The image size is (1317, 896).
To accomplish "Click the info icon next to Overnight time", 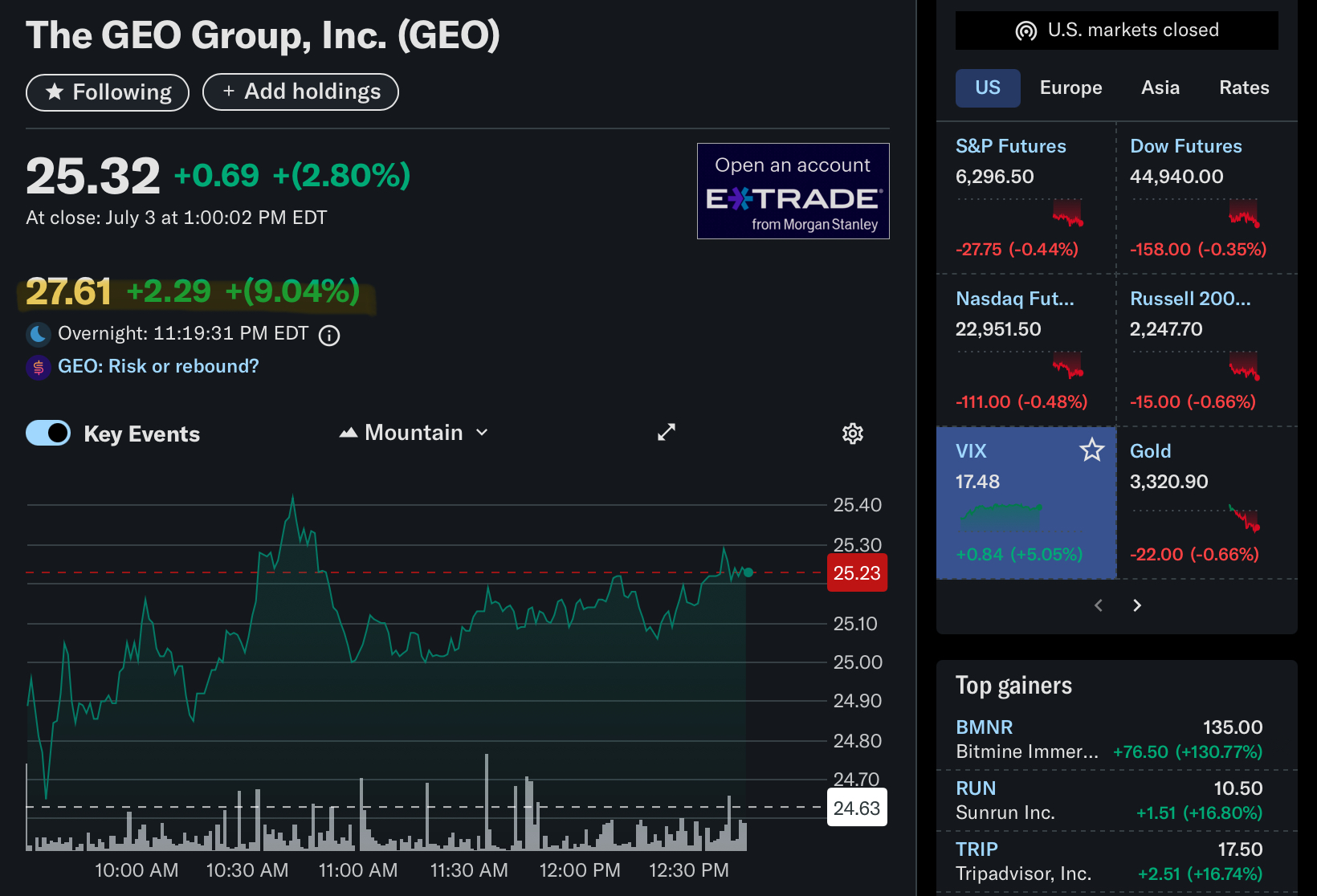I will point(329,336).
